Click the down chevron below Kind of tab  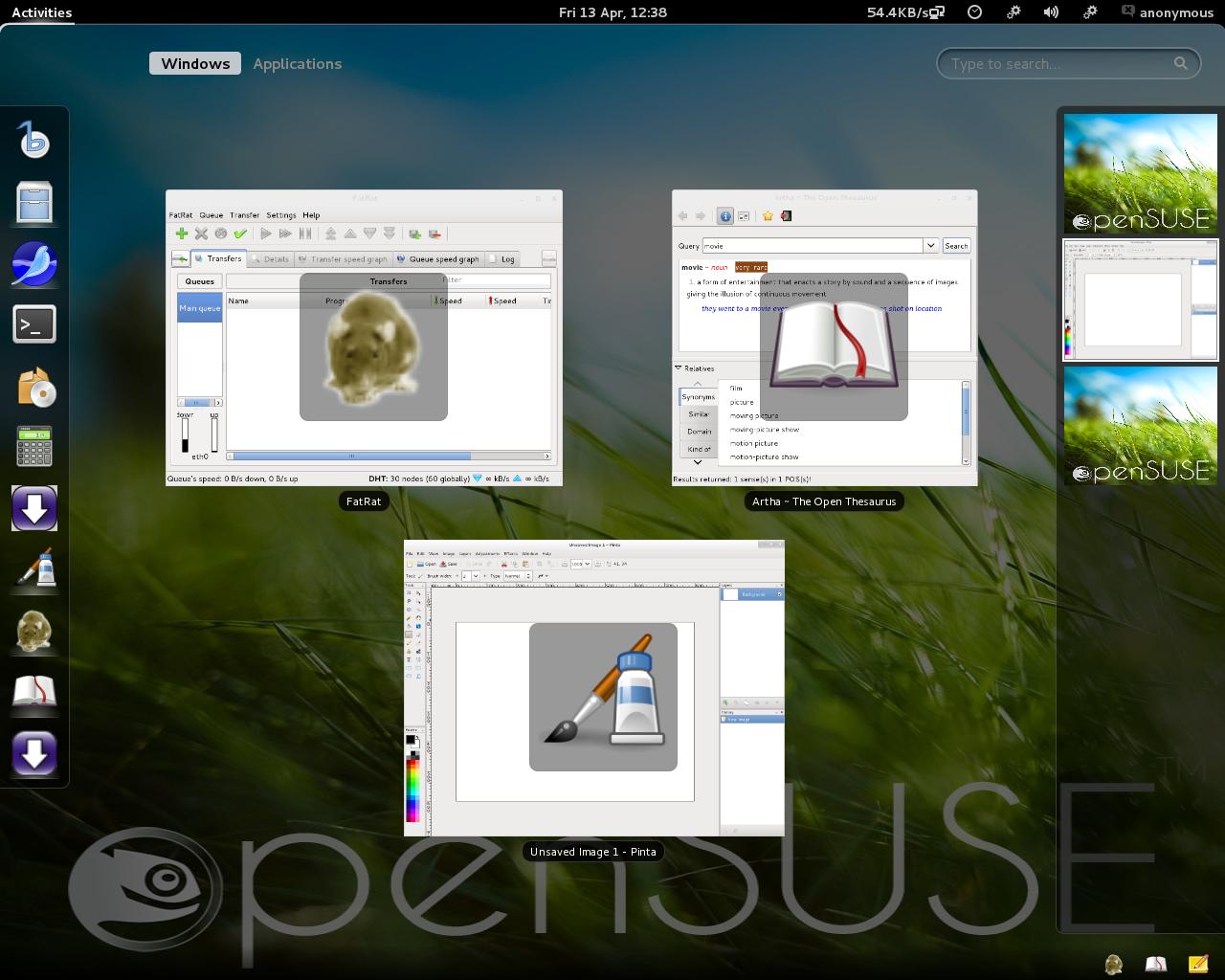(x=698, y=462)
